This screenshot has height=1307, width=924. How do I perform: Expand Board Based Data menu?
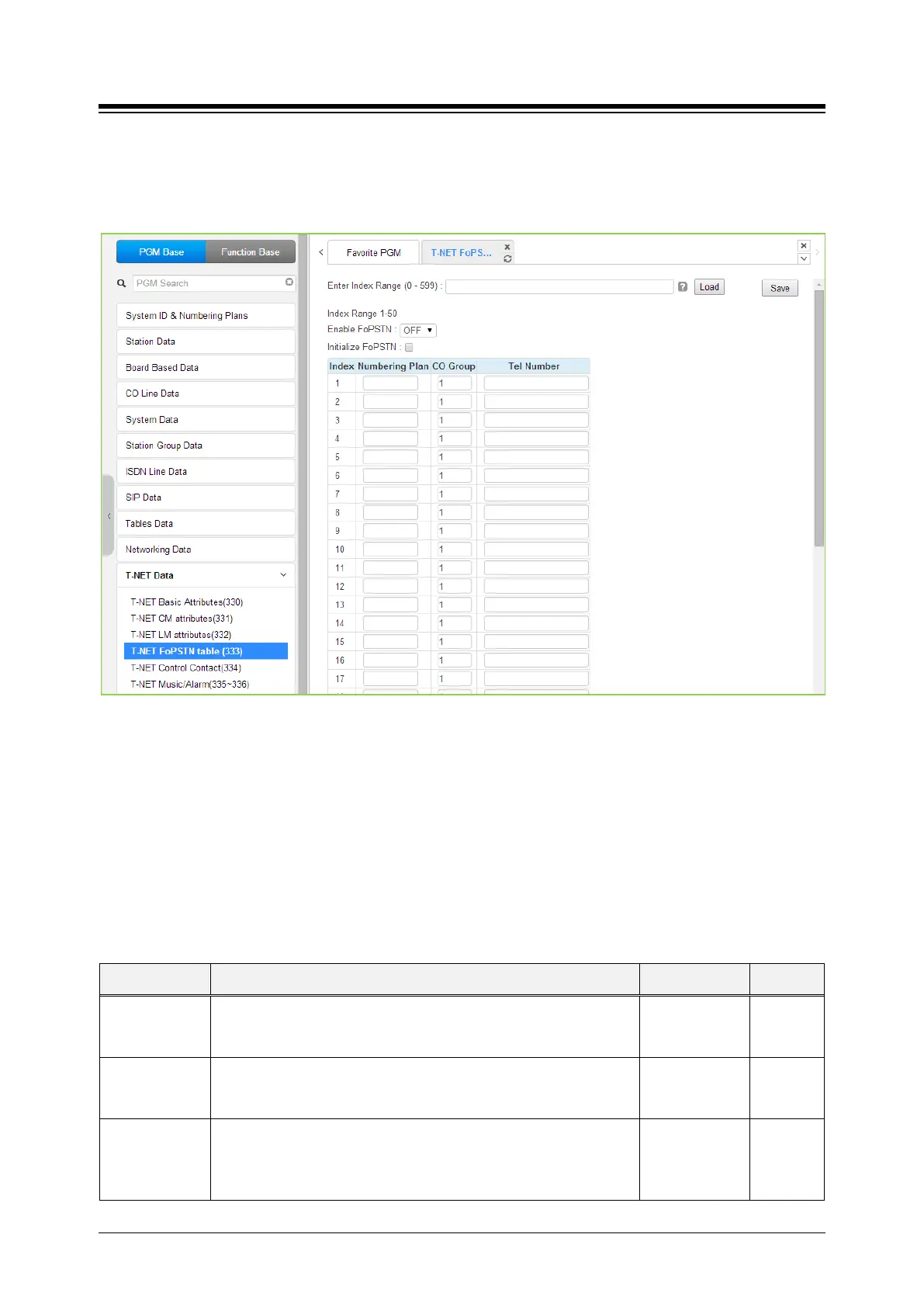(x=206, y=368)
